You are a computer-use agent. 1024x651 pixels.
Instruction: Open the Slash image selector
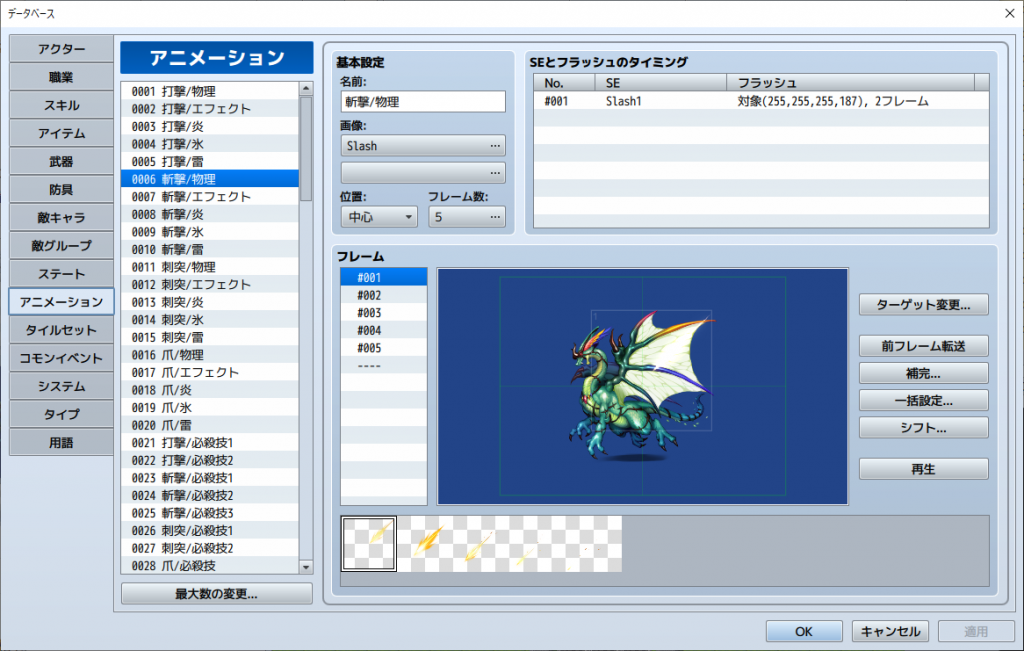pyautogui.click(x=422, y=146)
